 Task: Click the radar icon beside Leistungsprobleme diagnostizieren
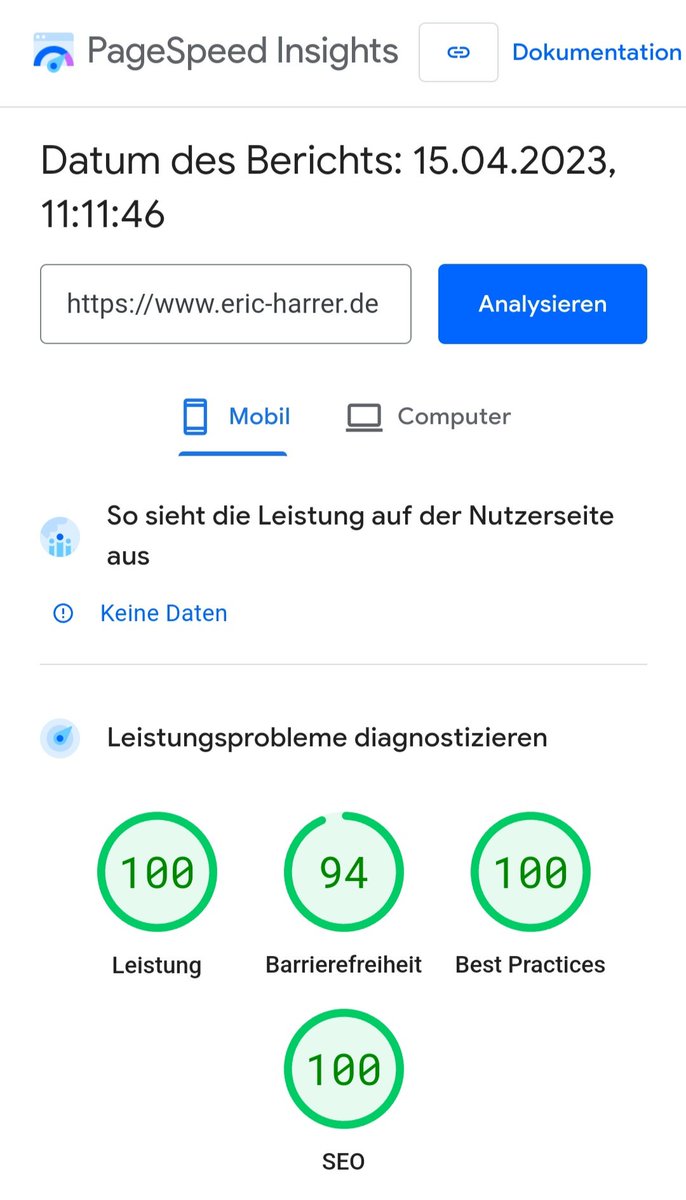click(x=60, y=739)
